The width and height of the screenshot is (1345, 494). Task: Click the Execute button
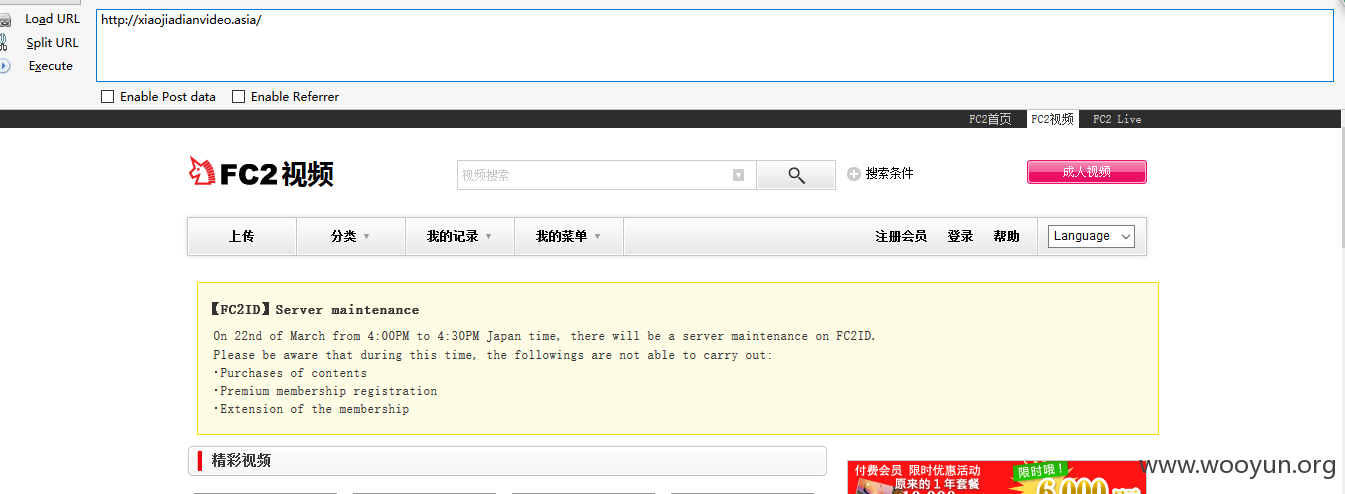point(50,66)
